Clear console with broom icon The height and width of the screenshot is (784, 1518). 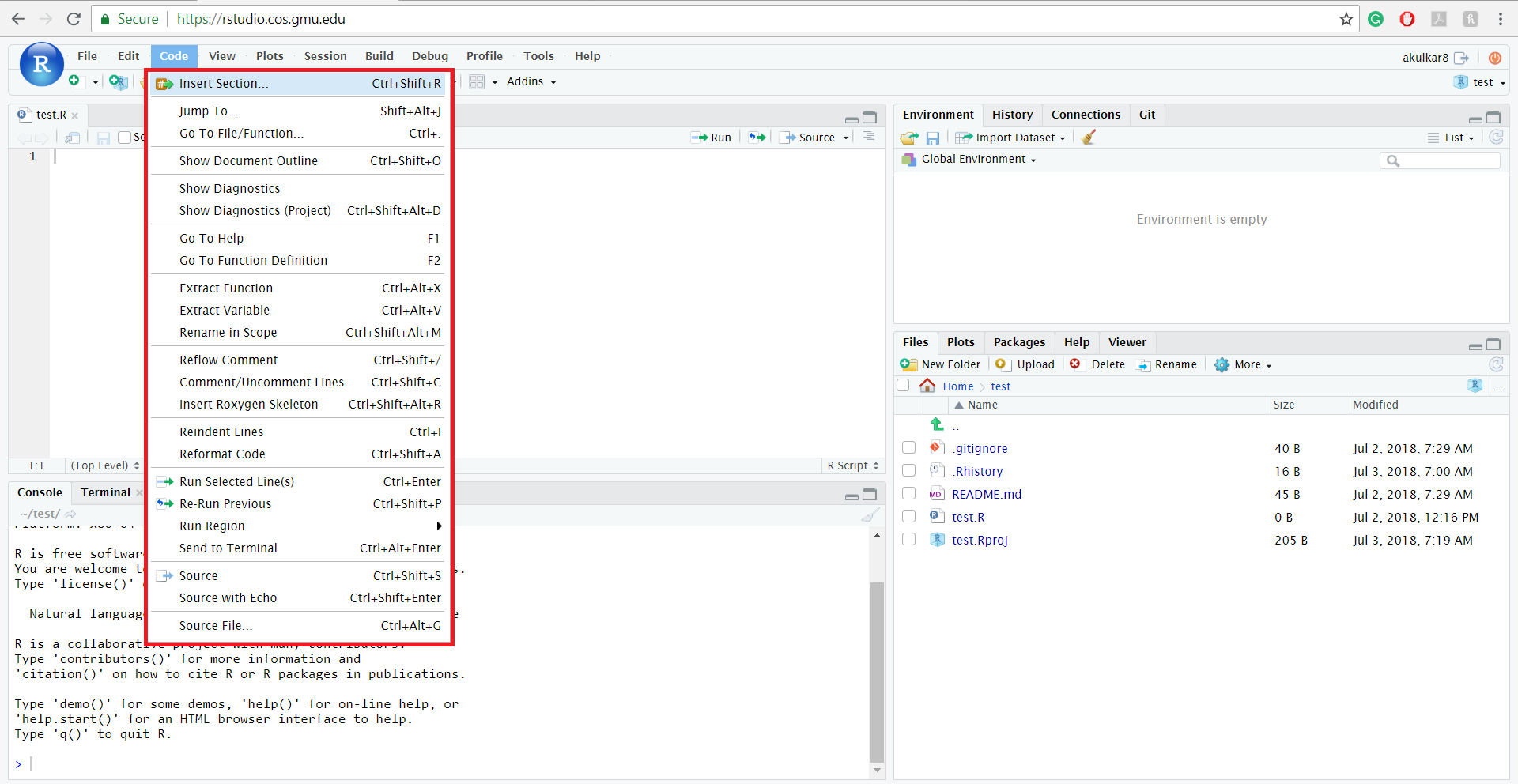(870, 515)
